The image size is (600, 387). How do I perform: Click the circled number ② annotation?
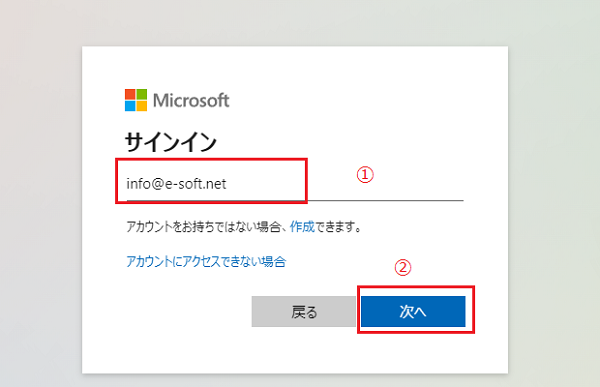pos(403,268)
